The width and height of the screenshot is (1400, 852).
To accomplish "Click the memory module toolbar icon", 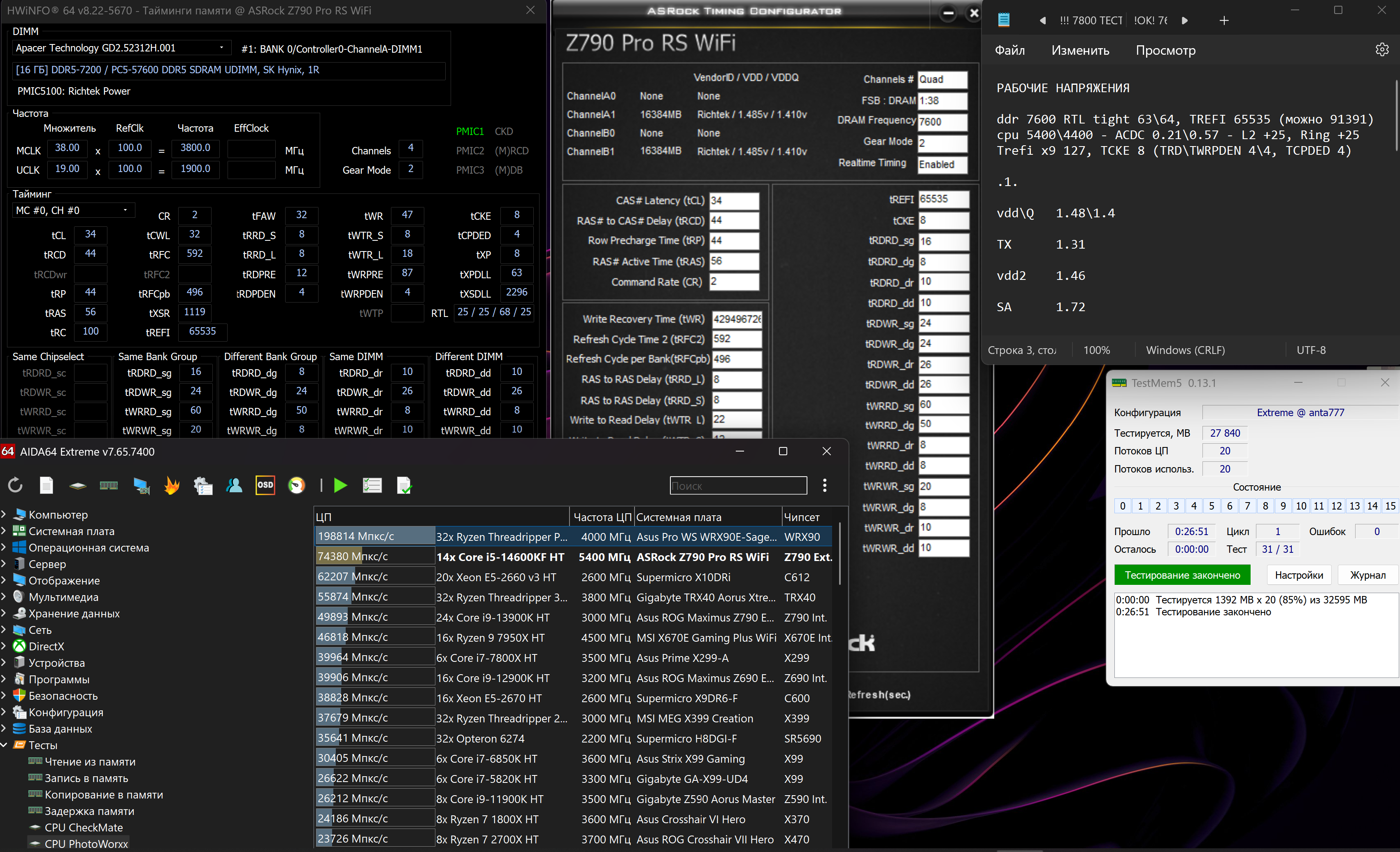I will point(109,485).
